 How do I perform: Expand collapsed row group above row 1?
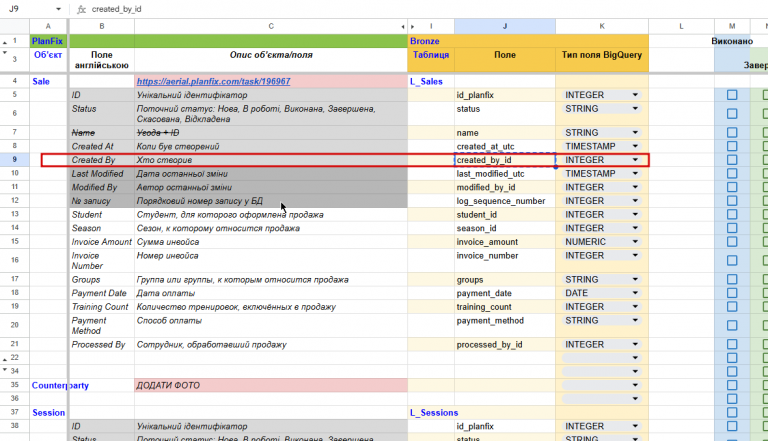(x=5, y=43)
